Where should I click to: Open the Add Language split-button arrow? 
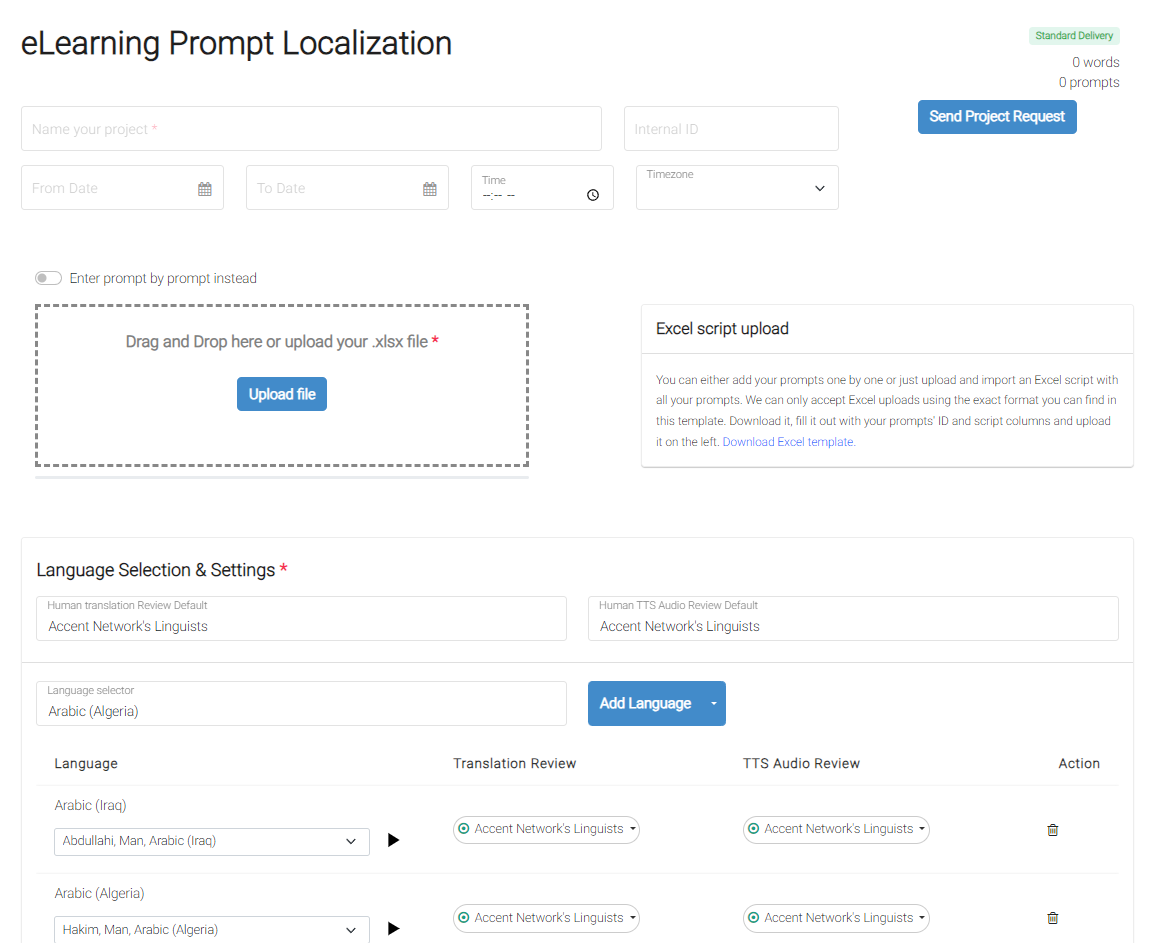click(713, 704)
